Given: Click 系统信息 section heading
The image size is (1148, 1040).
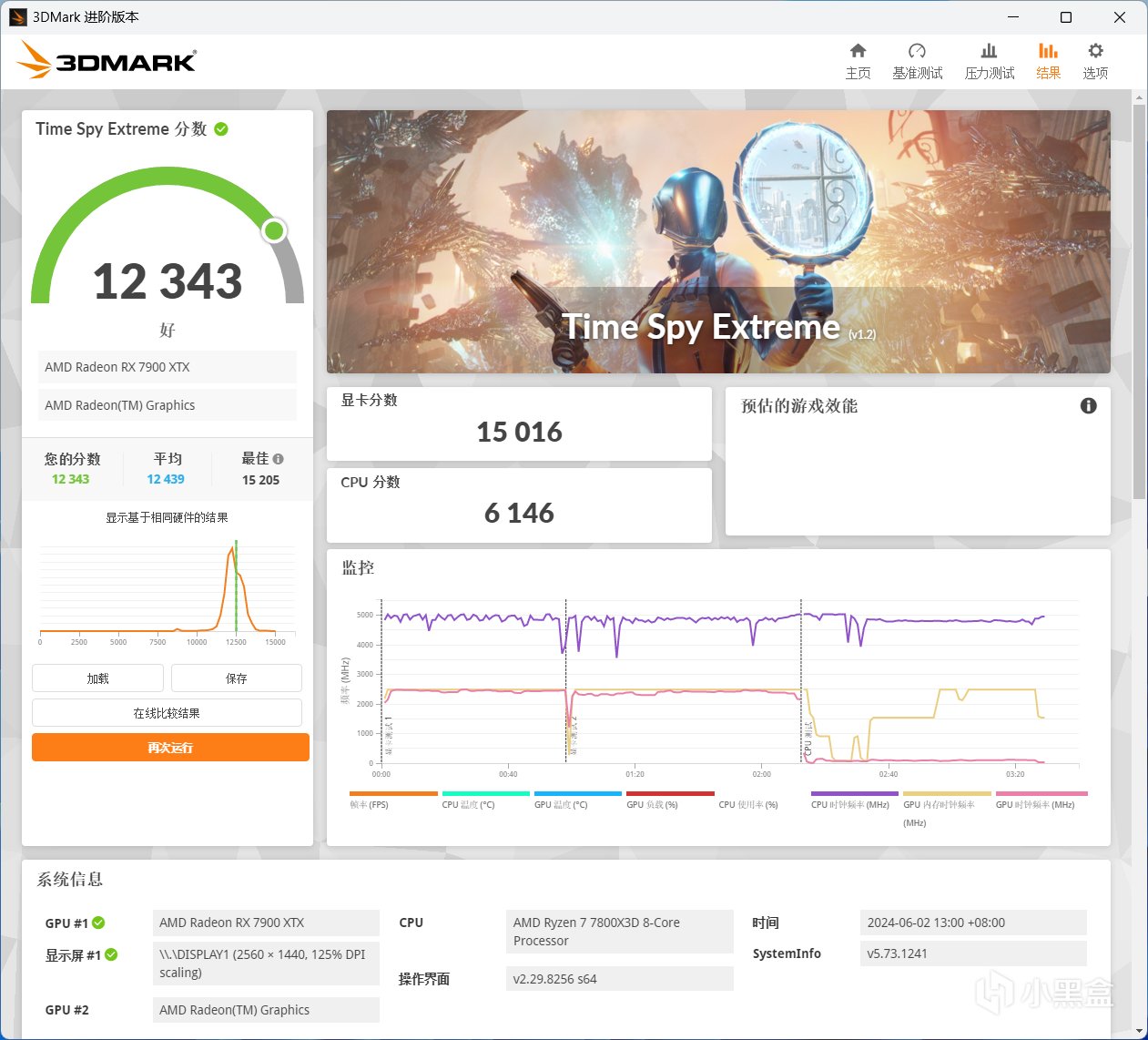Looking at the screenshot, I should click(69, 880).
